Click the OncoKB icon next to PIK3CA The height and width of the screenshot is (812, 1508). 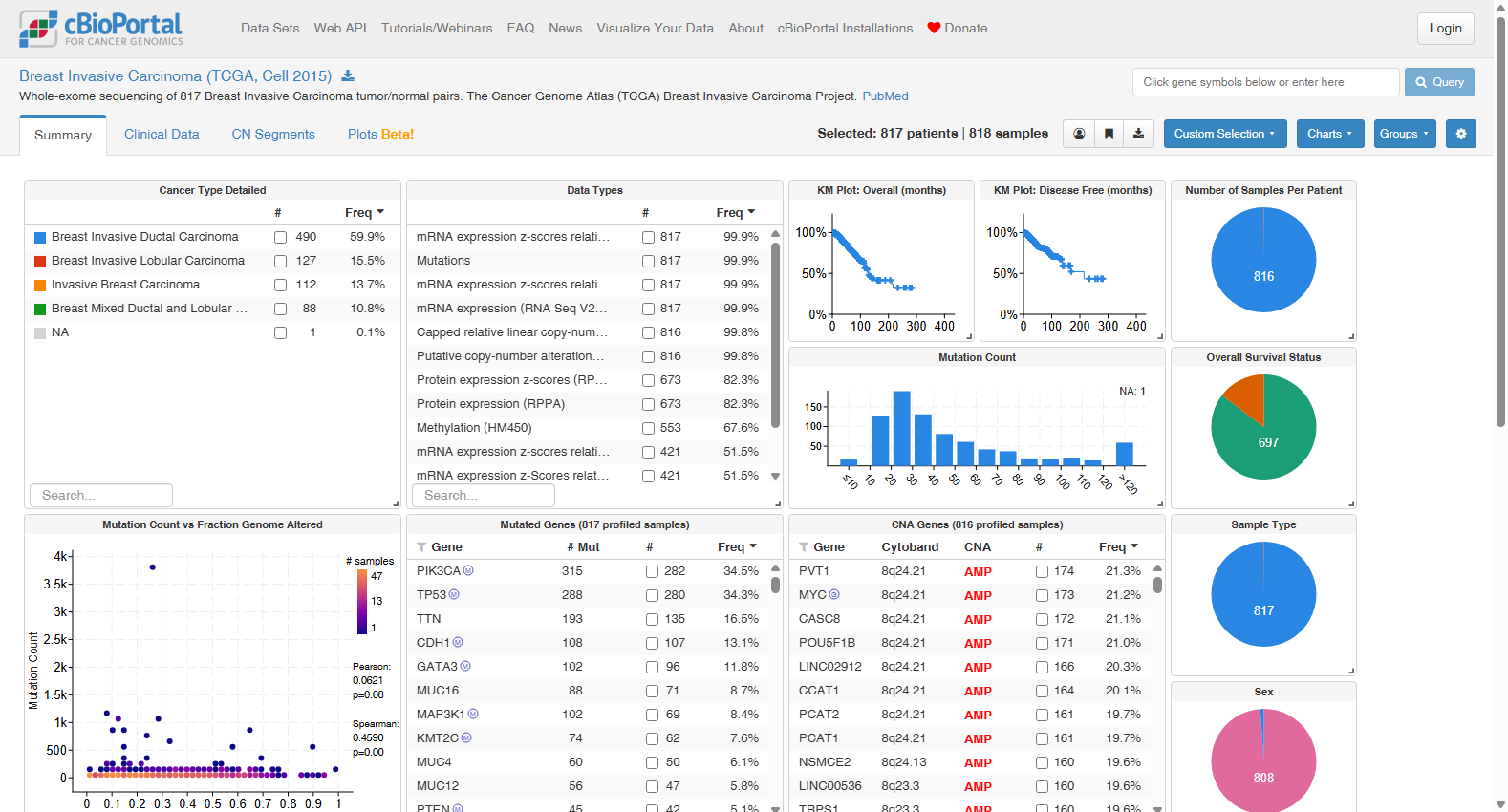tap(468, 570)
